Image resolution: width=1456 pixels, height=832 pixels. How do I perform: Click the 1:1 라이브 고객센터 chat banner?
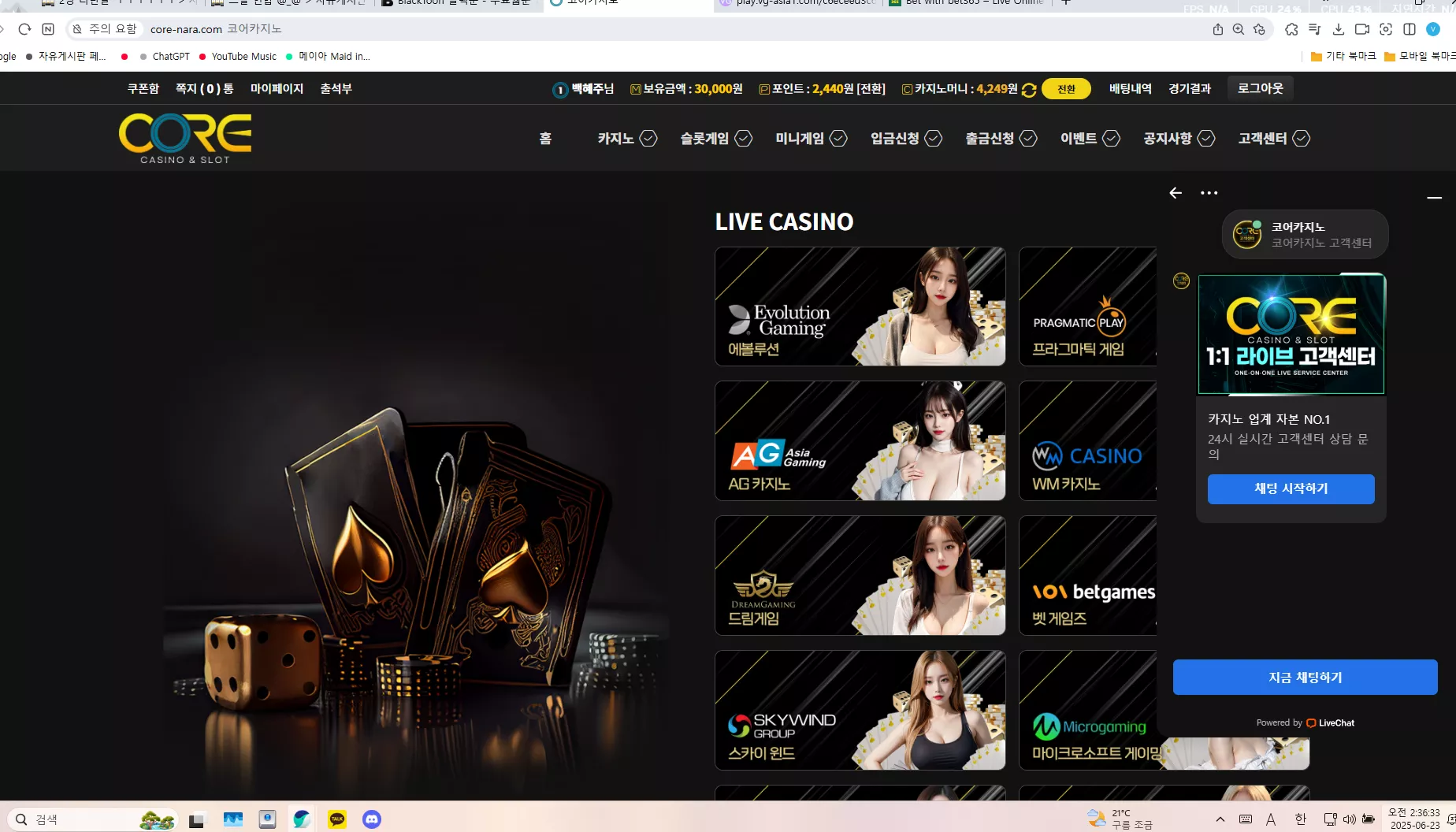tap(1291, 334)
